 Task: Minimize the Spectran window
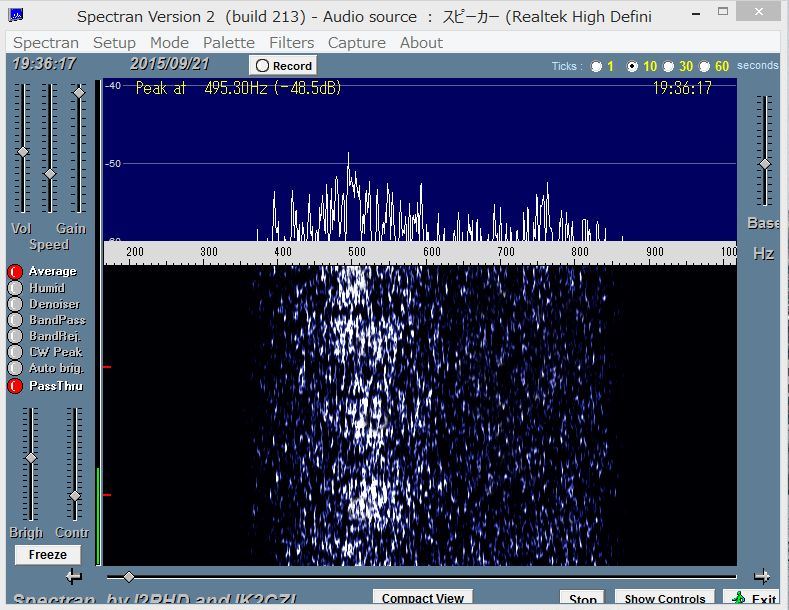click(696, 14)
